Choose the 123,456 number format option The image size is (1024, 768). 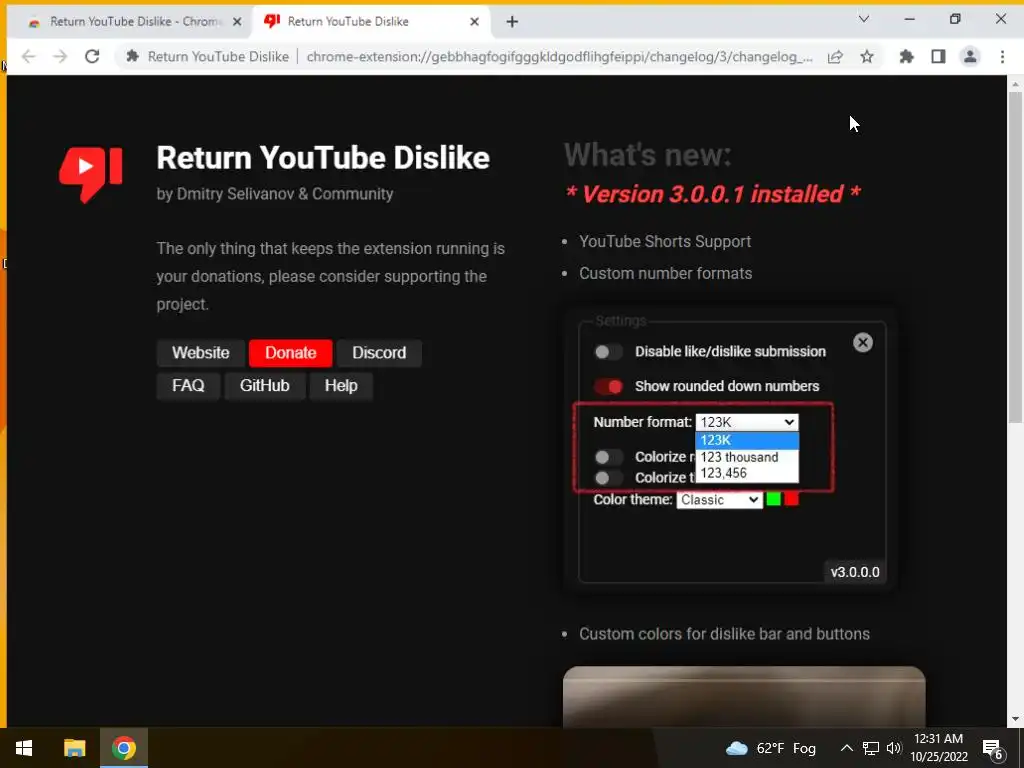point(747,473)
